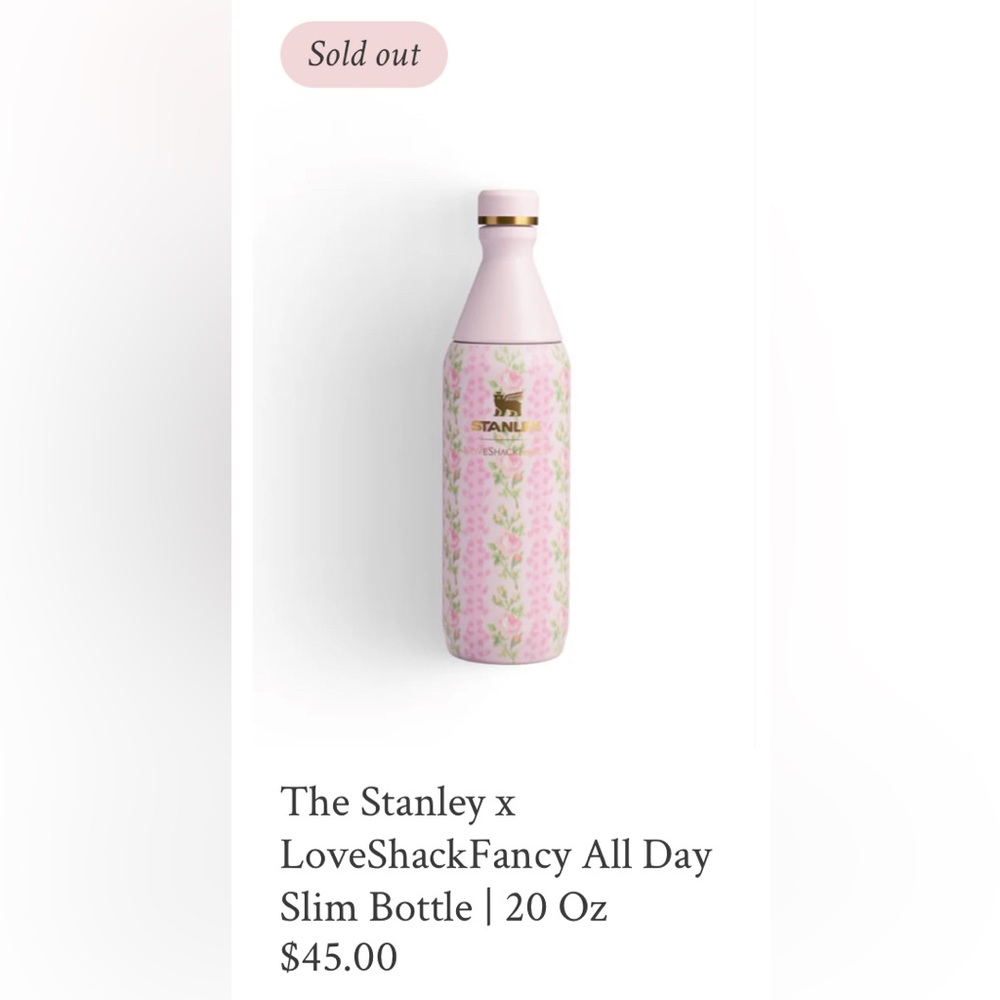Click the lion emblem above the Stanley wordmark
This screenshot has height=1000, width=1000.
pyautogui.click(x=507, y=402)
